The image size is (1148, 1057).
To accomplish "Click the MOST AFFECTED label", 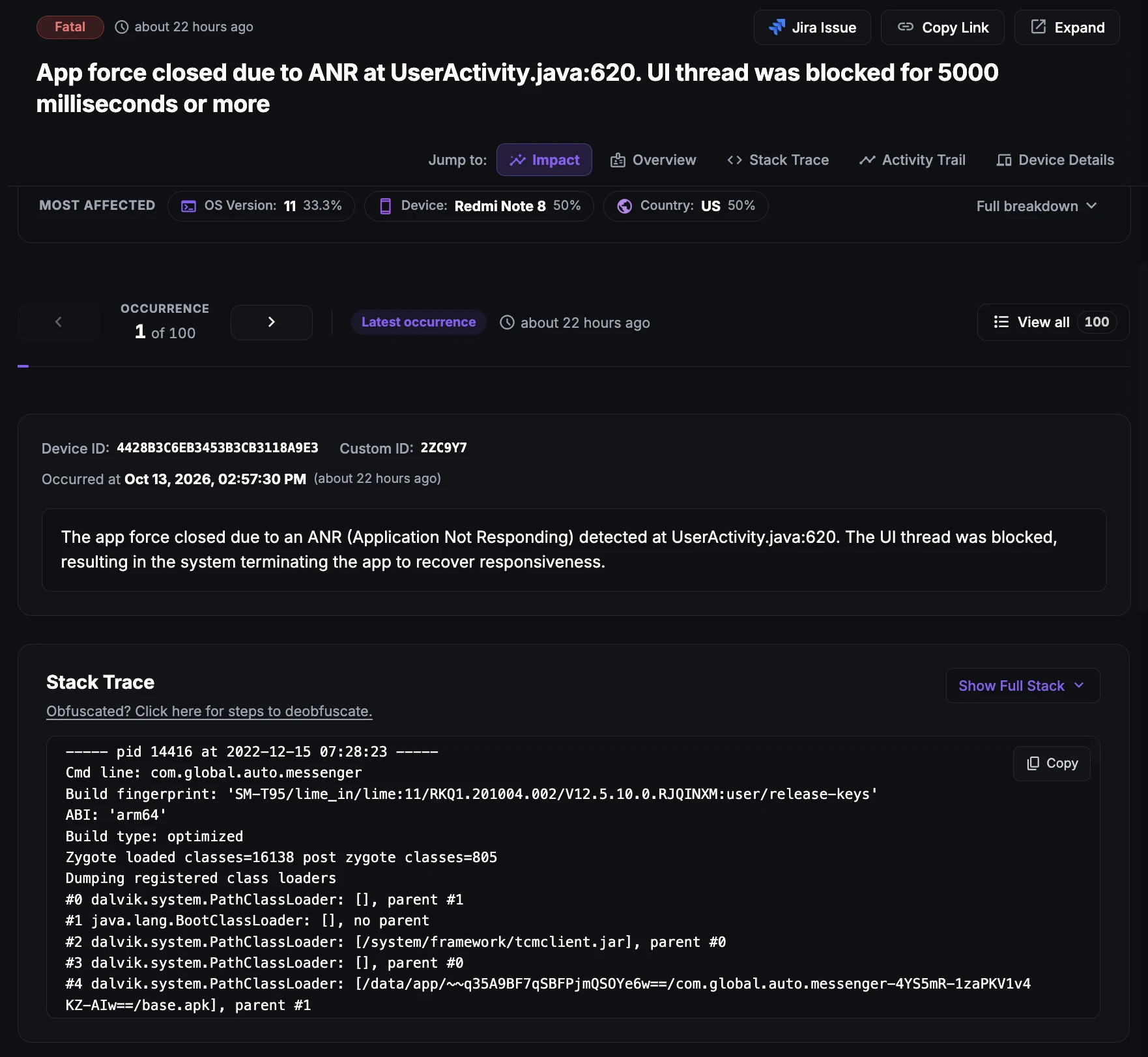I will (x=97, y=205).
